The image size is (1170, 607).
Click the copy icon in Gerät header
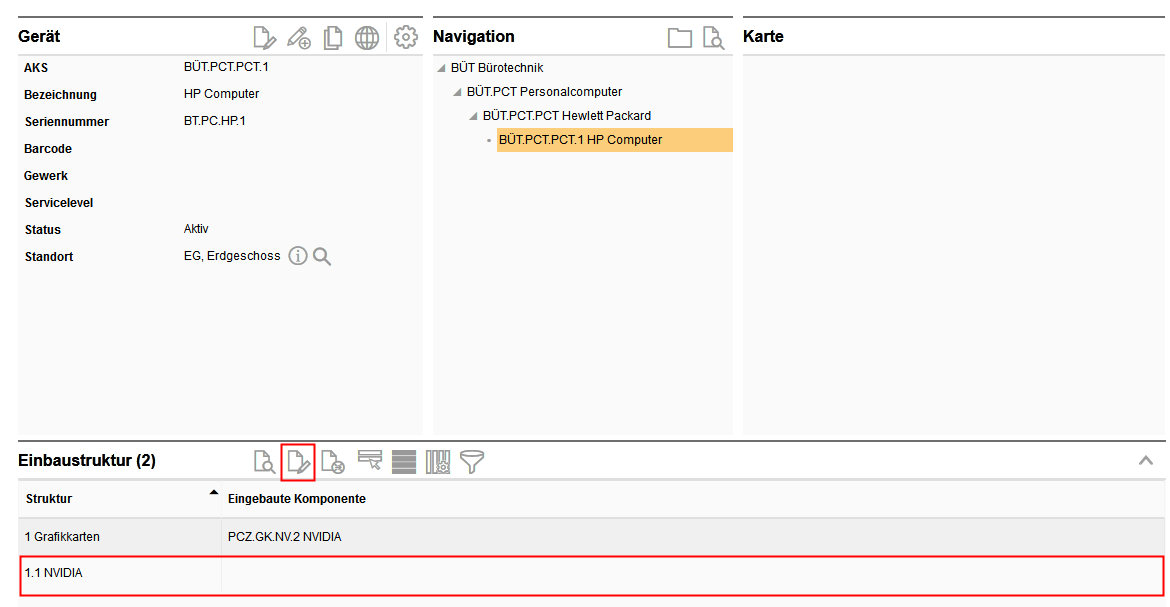(x=333, y=38)
